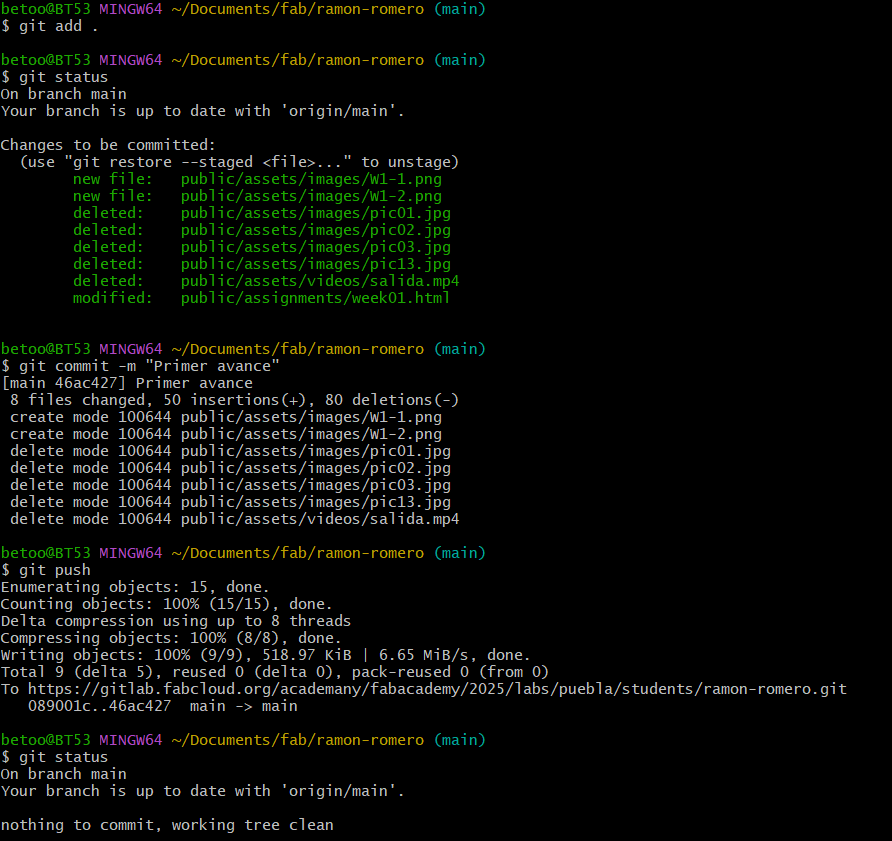Select the deleted file pic02.jpg

[x=314, y=230]
